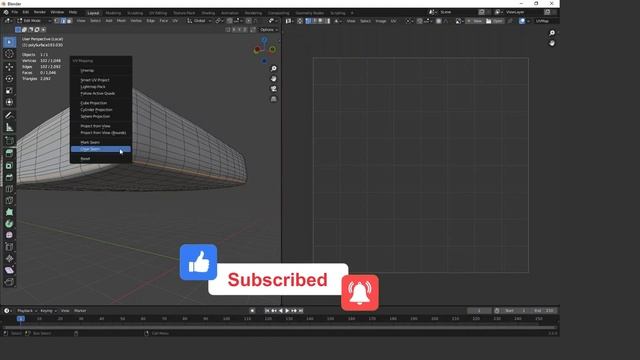Click the UV editor pan hand icon

(552, 43)
